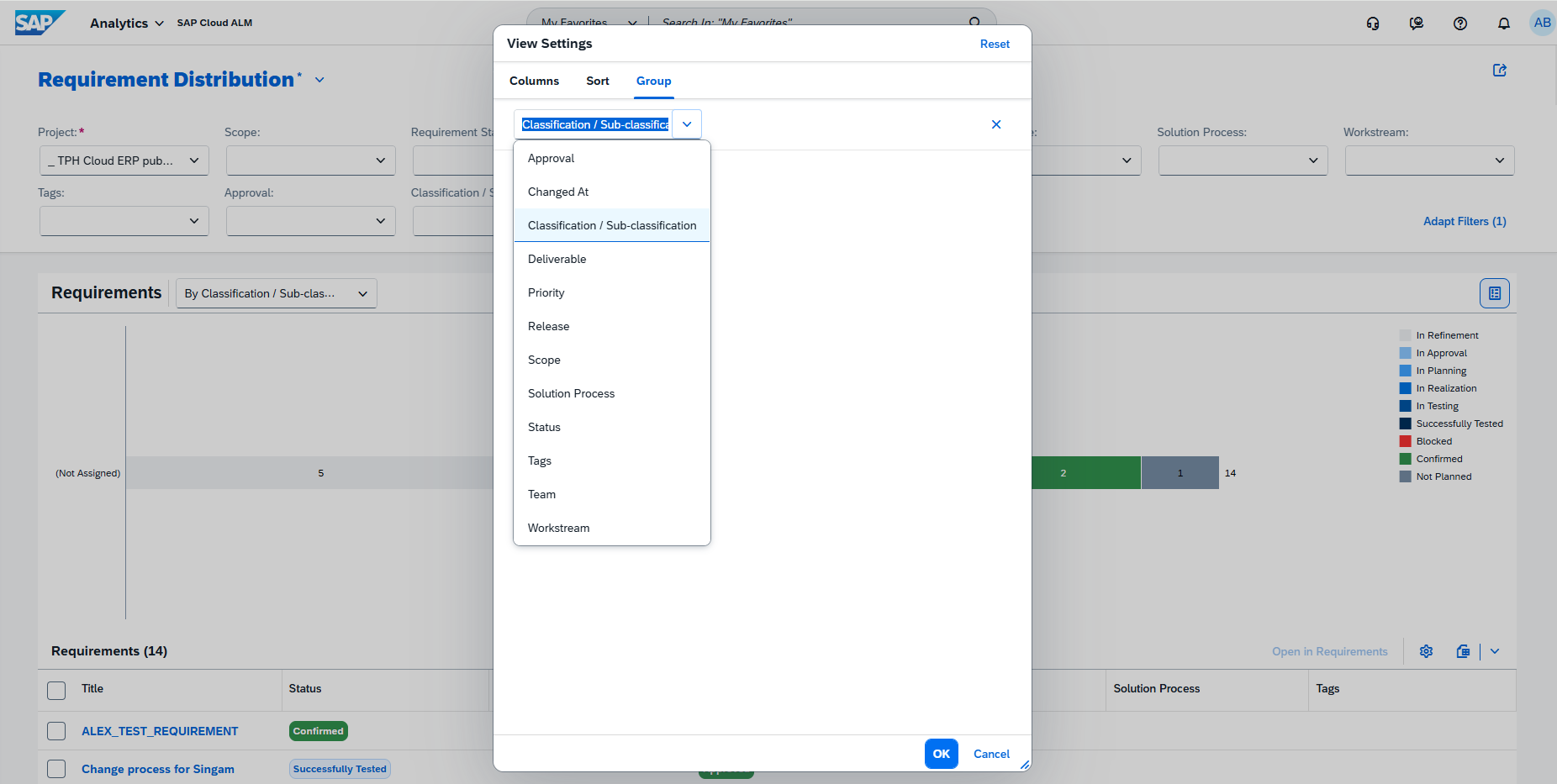
Task: Open the support headset icon
Action: 1373,24
